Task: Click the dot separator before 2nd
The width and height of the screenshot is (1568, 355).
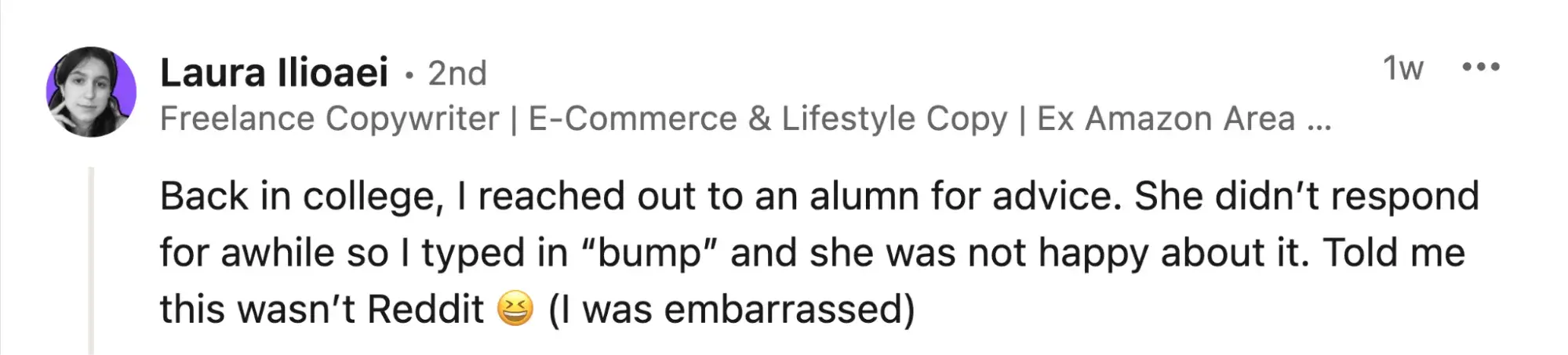Action: click(x=409, y=75)
